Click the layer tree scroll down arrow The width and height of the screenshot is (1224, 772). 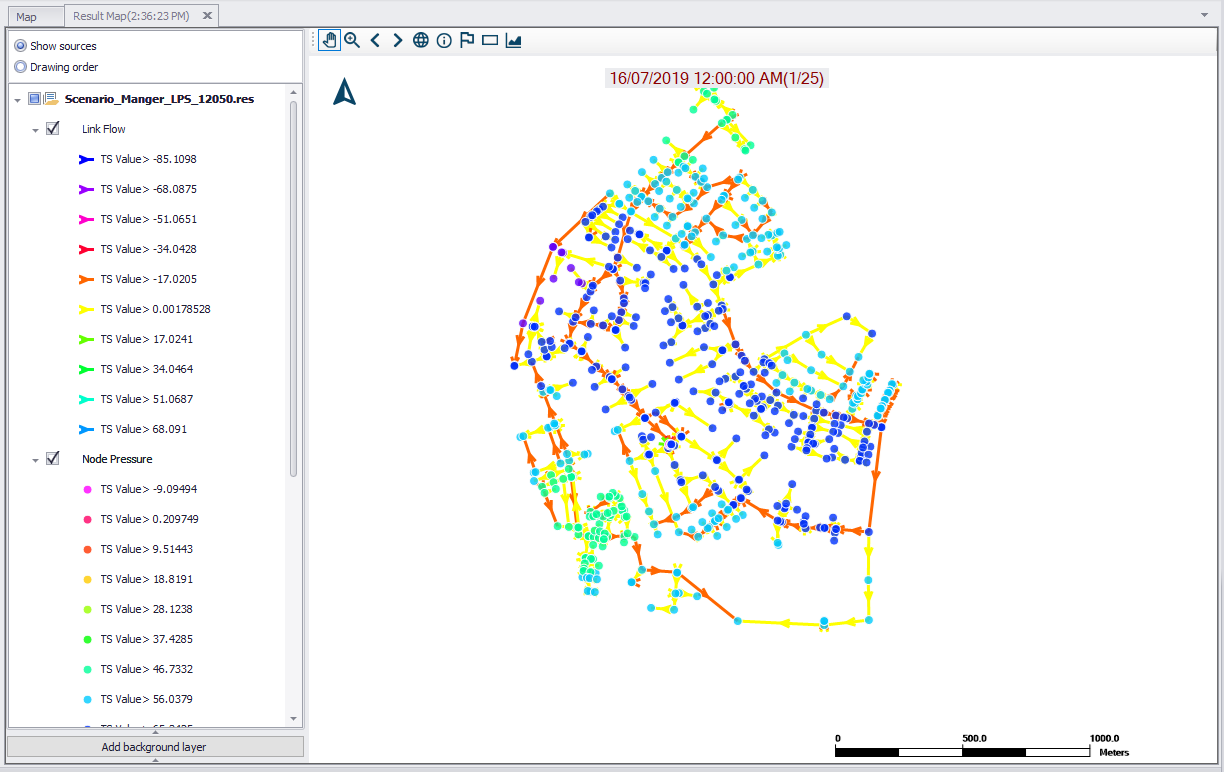(x=293, y=719)
